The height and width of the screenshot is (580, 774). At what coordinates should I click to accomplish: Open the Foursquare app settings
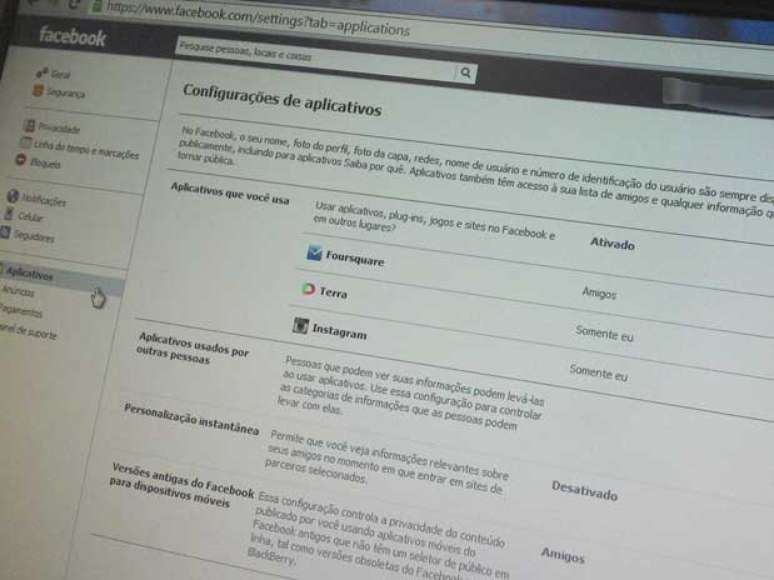click(354, 258)
